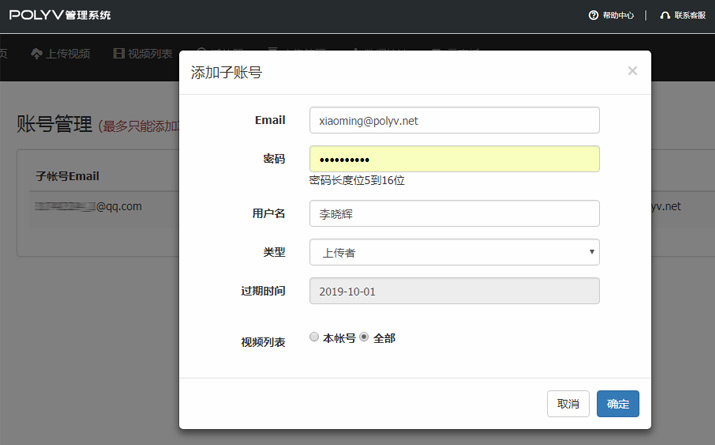Open the 上传视频 menu item
The height and width of the screenshot is (445, 715).
68,53
